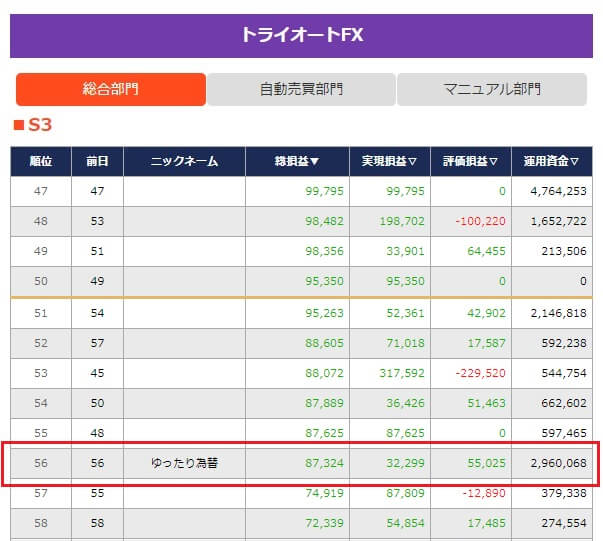Click total profit 87,625 in rank 55
This screenshot has height=541, width=603.
tap(324, 433)
